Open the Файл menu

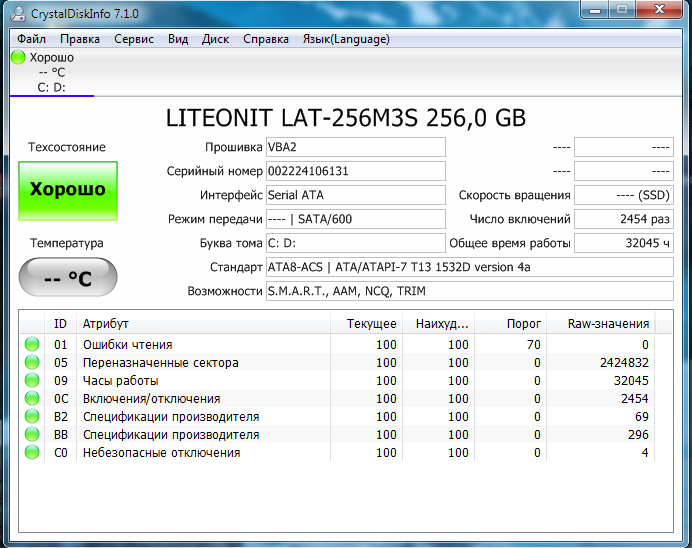(31, 39)
